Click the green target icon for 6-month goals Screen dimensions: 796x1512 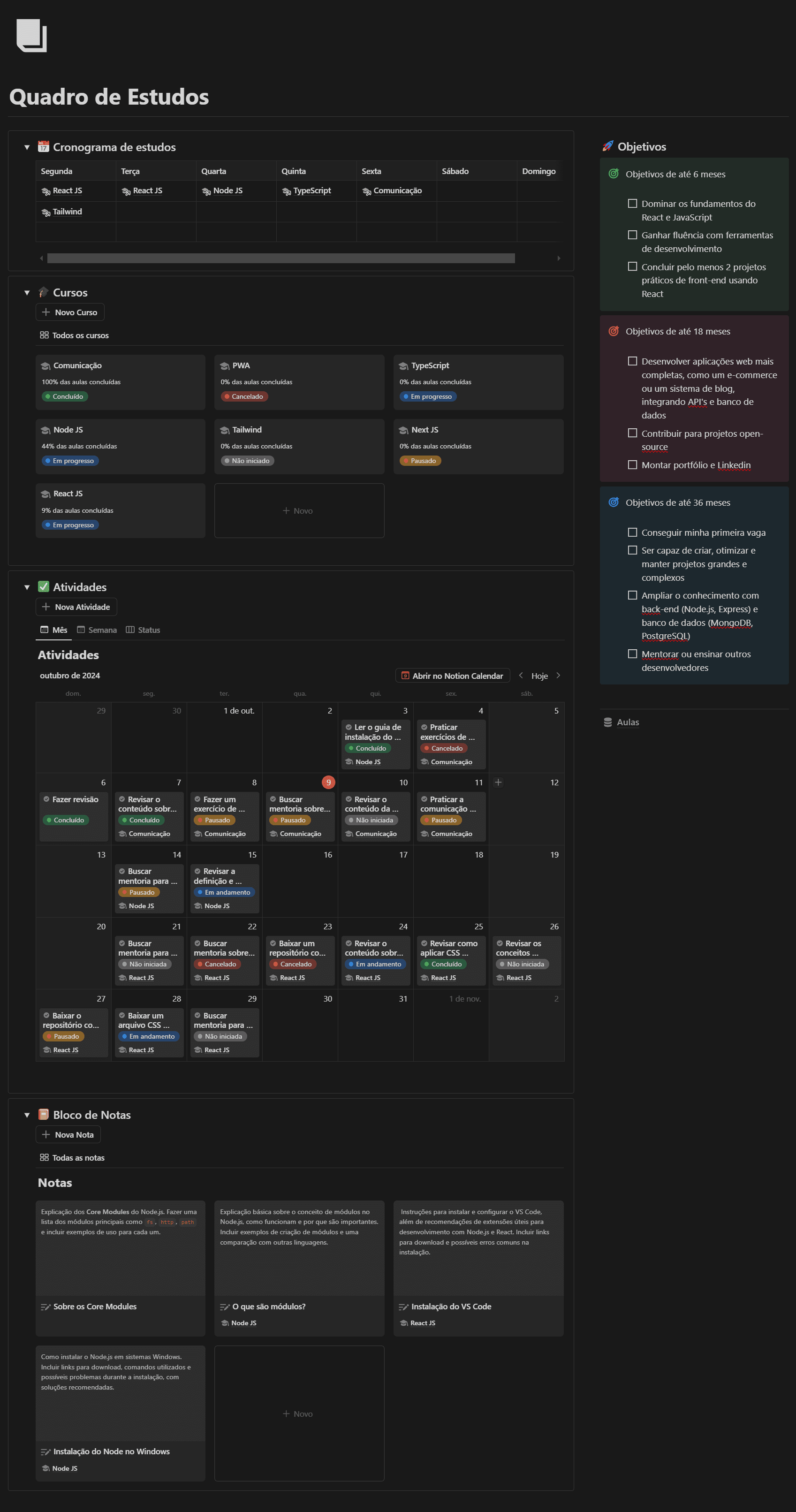pos(614,174)
